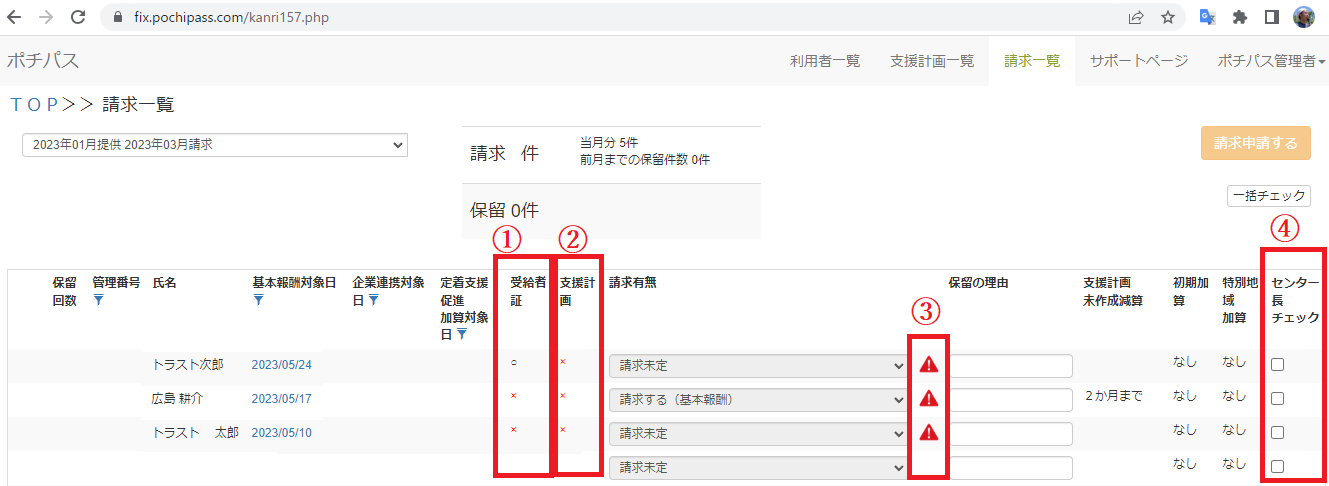The height and width of the screenshot is (486, 1329).
Task: Check センター長チェック box in the unnamed fourth row
Action: [x=1277, y=466]
